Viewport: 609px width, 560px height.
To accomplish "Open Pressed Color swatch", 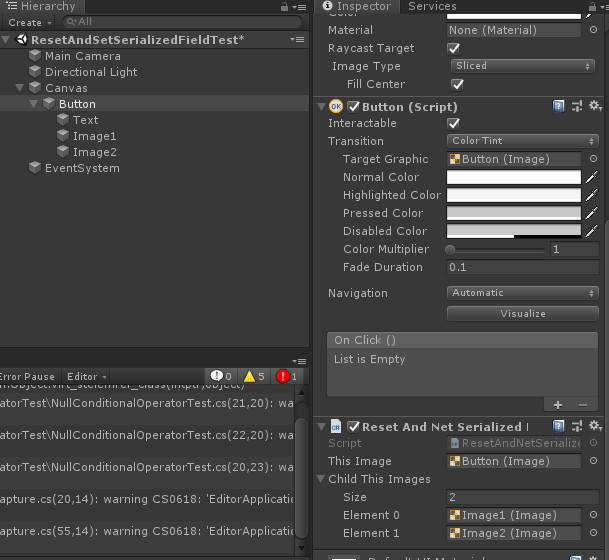I will click(513, 213).
